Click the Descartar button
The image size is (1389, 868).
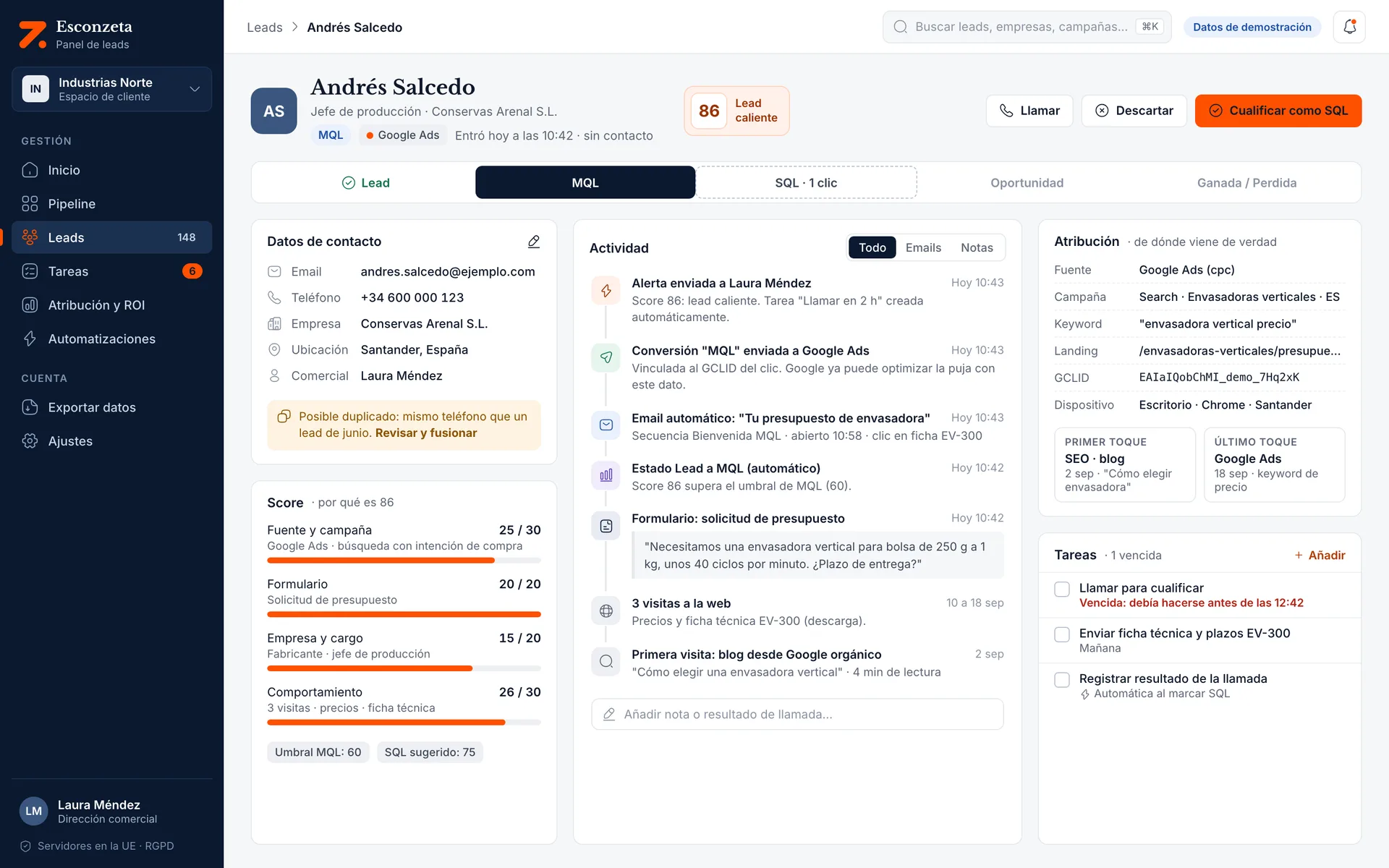(x=1134, y=111)
